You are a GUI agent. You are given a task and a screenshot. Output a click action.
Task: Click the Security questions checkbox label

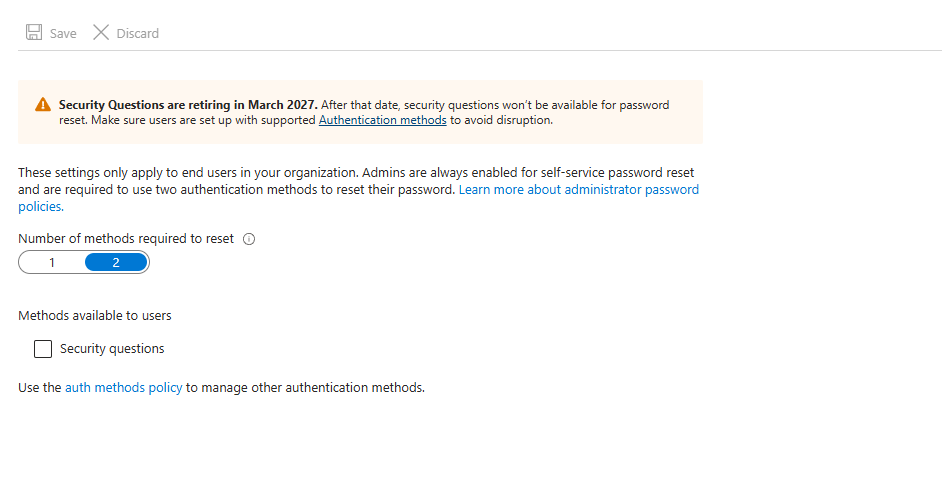[112, 348]
